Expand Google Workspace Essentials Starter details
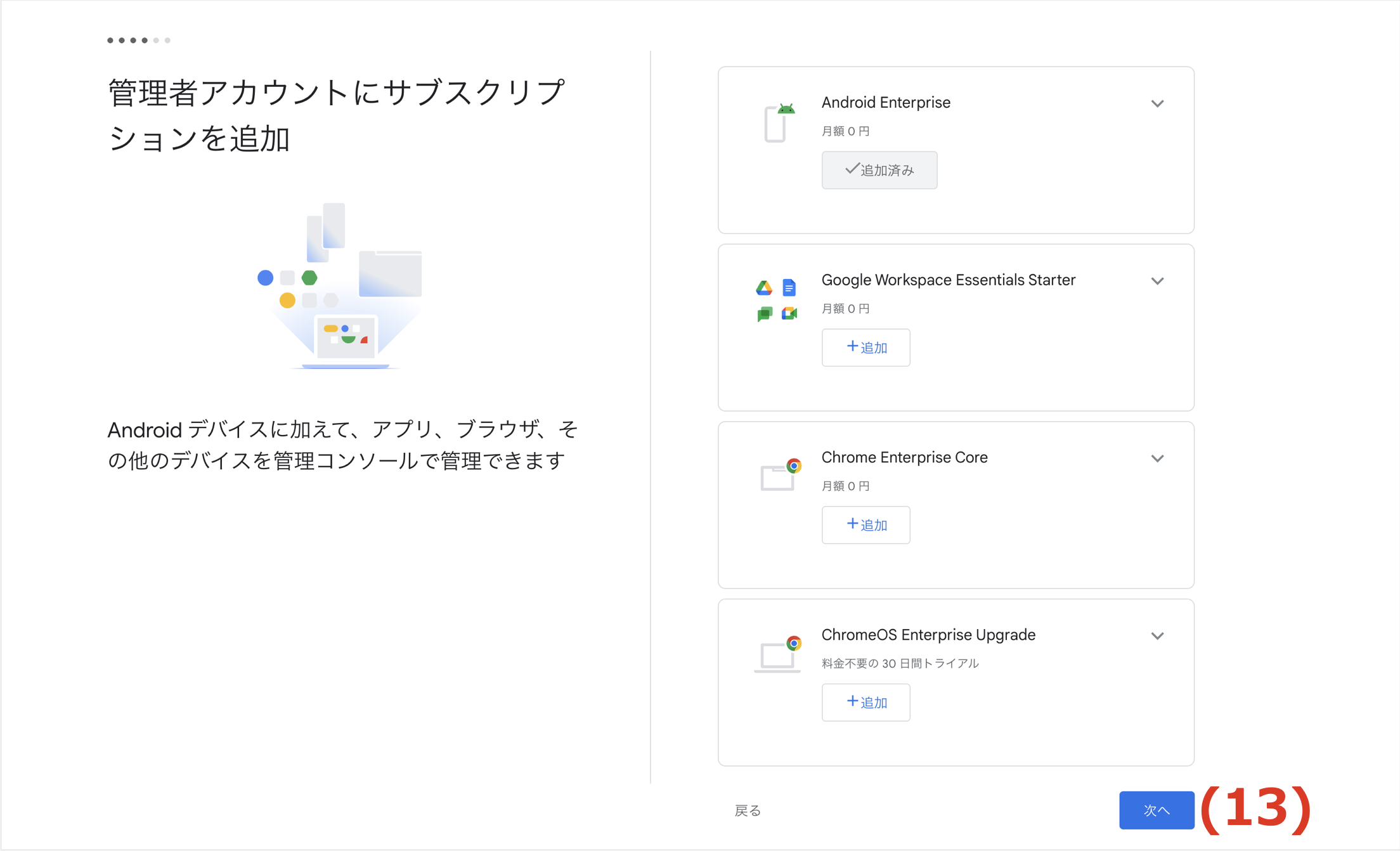1400x851 pixels. [1157, 281]
